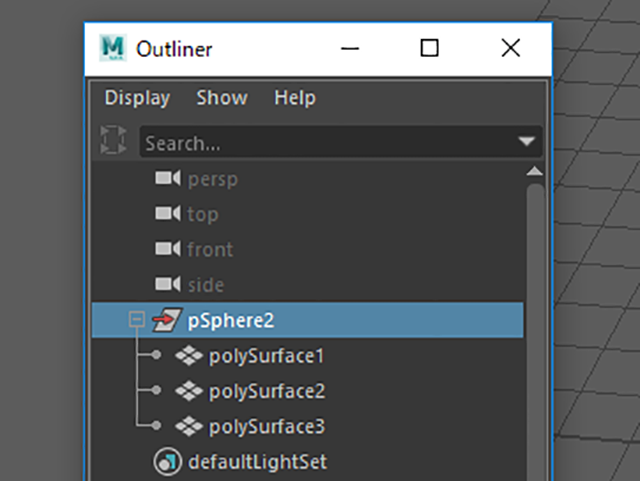This screenshot has width=640, height=481.
Task: Select the front camera name
Action: tap(210, 249)
